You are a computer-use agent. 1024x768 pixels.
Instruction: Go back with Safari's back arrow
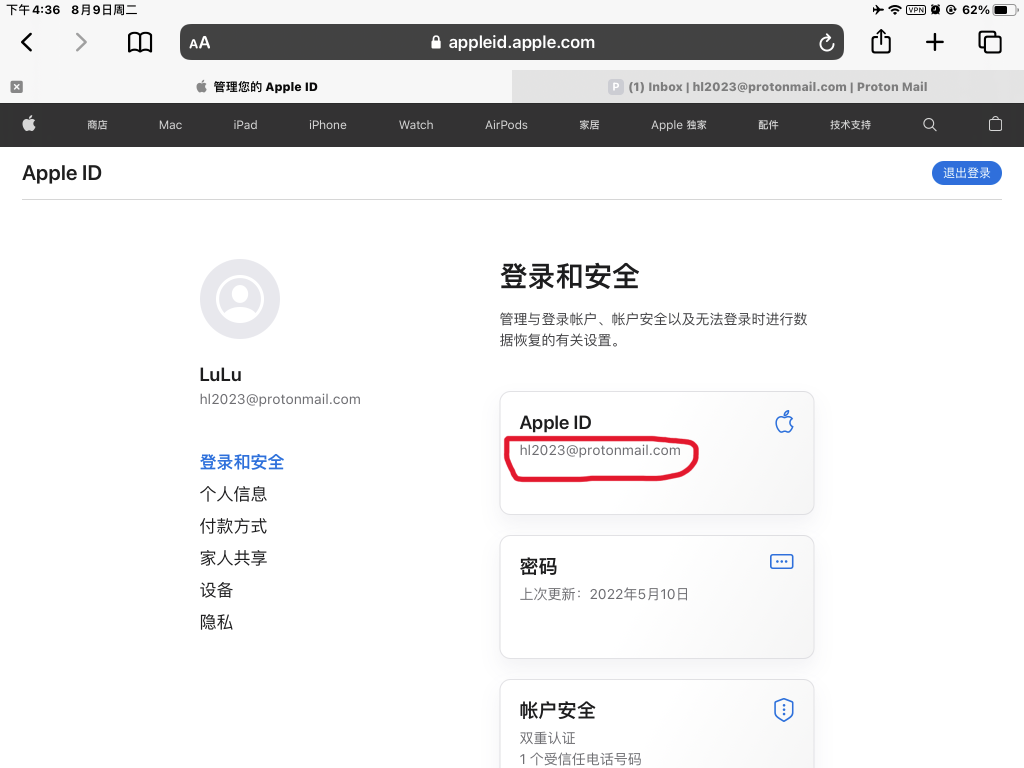tap(27, 42)
